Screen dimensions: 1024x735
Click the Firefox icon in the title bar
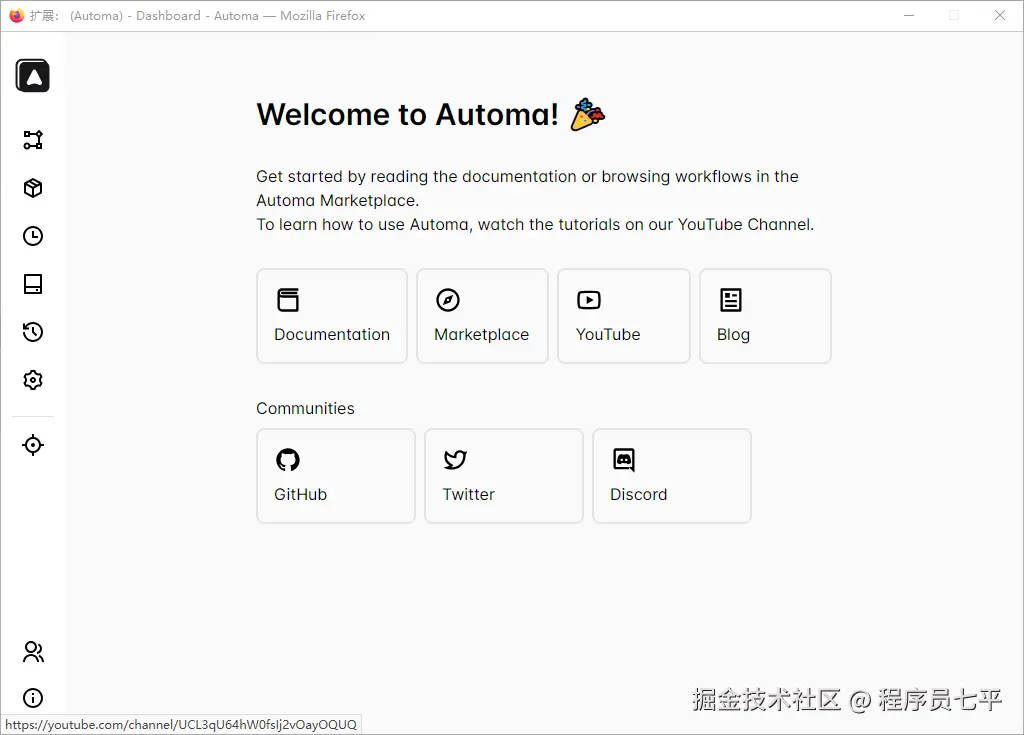[16, 15]
